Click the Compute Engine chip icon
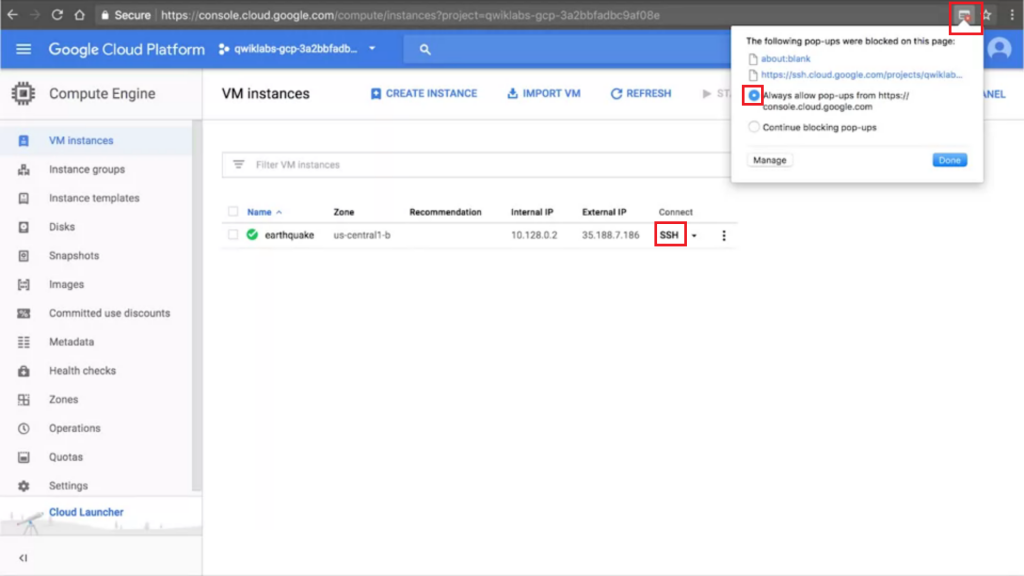Screen dimensions: 1024x576 (23, 93)
